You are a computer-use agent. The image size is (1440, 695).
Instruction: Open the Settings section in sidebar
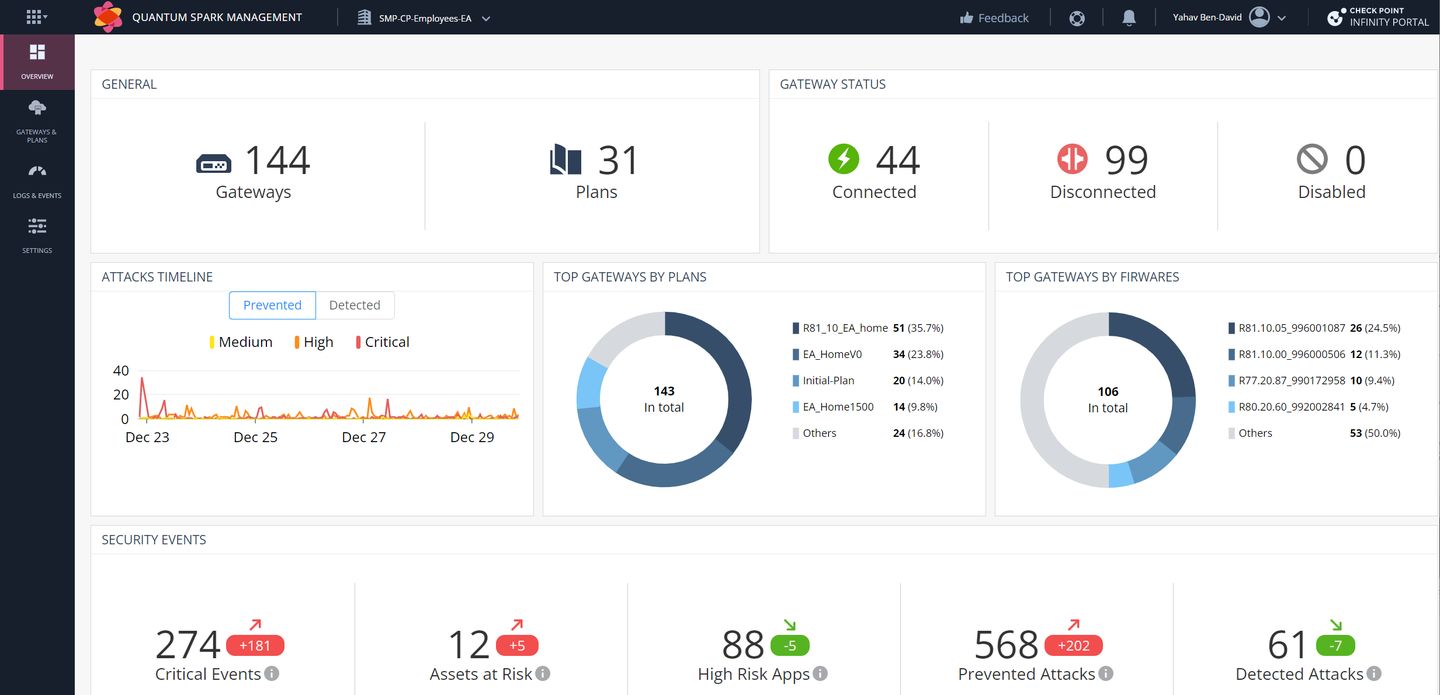click(x=37, y=234)
